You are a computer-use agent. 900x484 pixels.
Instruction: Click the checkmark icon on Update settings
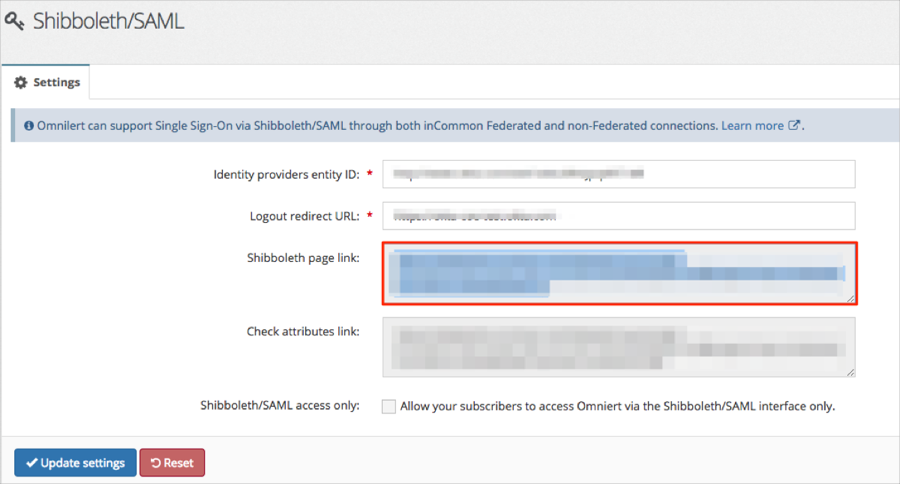pos(32,463)
